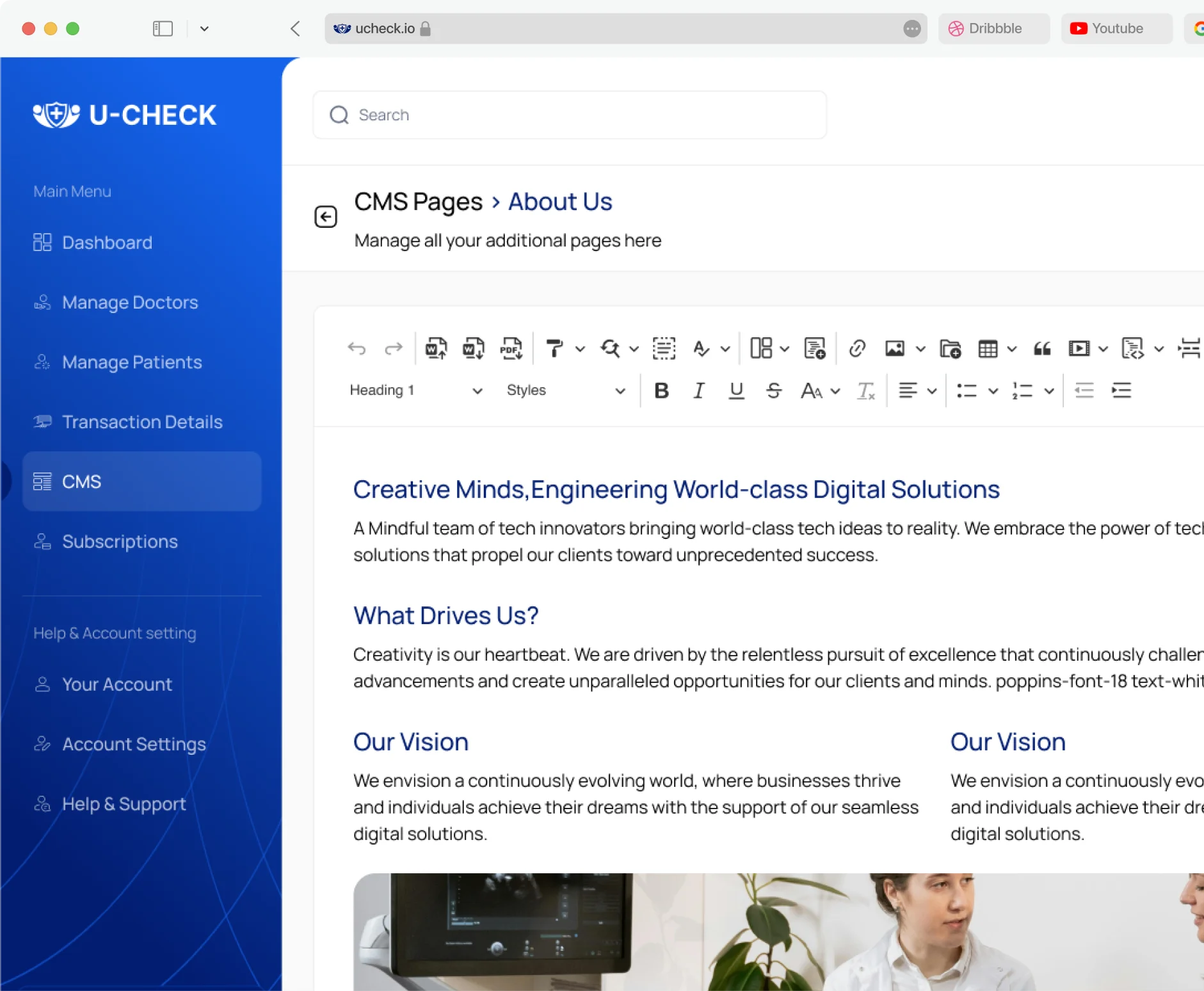Toggle italic formatting
The height and width of the screenshot is (991, 1204).
tap(699, 391)
